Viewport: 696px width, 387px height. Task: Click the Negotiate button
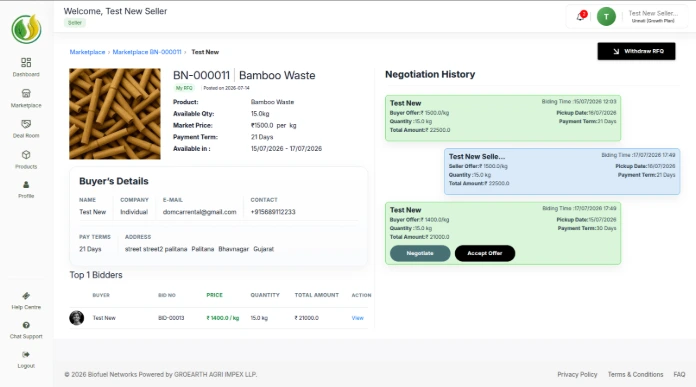tap(420, 253)
